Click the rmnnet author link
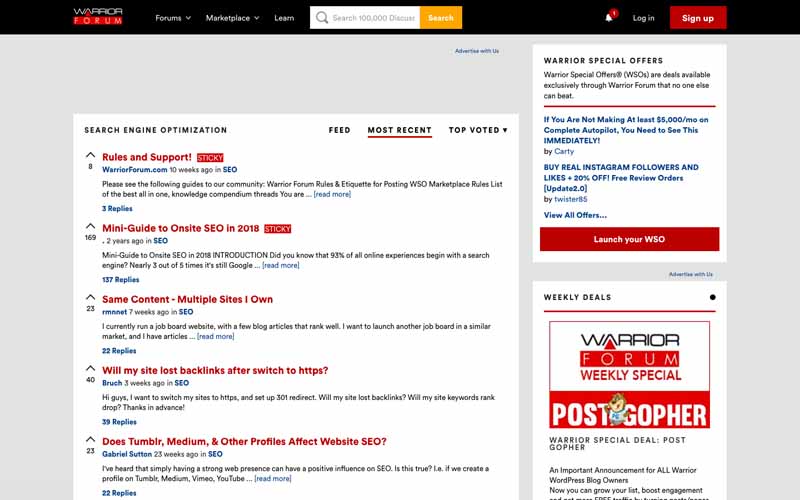The height and width of the screenshot is (500, 800). click(x=114, y=312)
